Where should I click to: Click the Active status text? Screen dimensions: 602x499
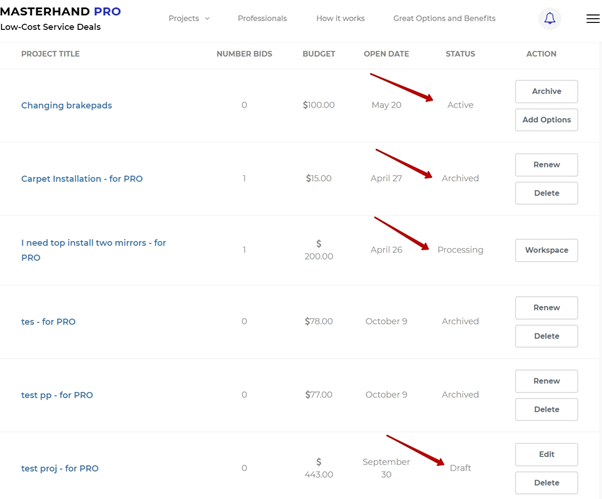point(460,105)
